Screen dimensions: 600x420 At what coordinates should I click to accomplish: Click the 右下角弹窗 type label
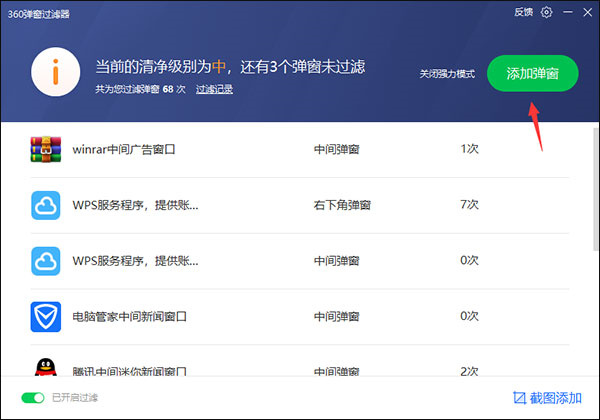point(342,205)
